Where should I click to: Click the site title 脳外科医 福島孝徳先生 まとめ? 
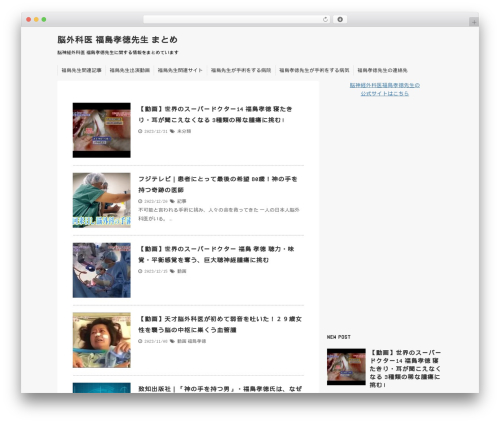pyautogui.click(x=117, y=40)
